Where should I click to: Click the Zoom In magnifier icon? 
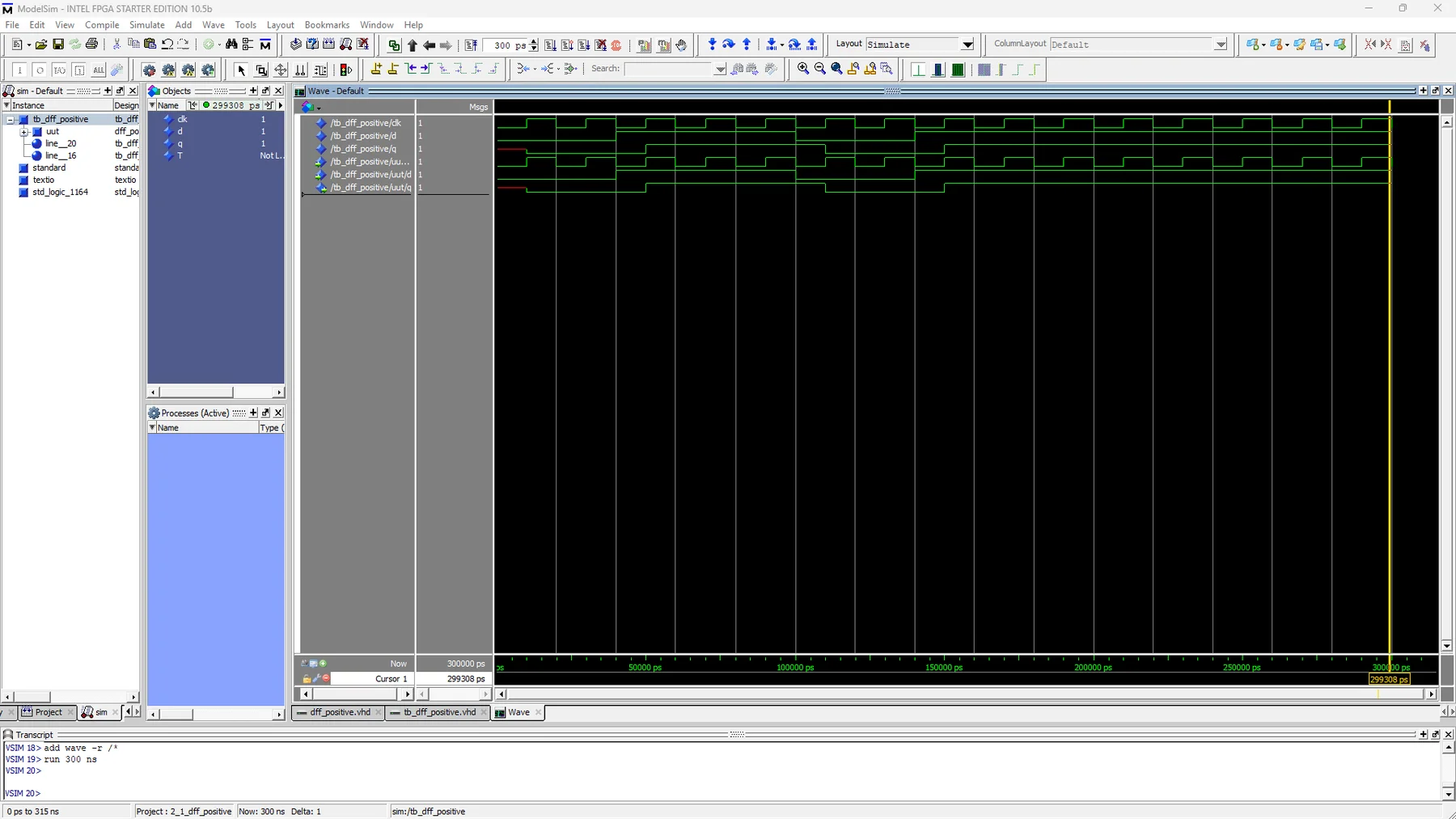pyautogui.click(x=803, y=69)
